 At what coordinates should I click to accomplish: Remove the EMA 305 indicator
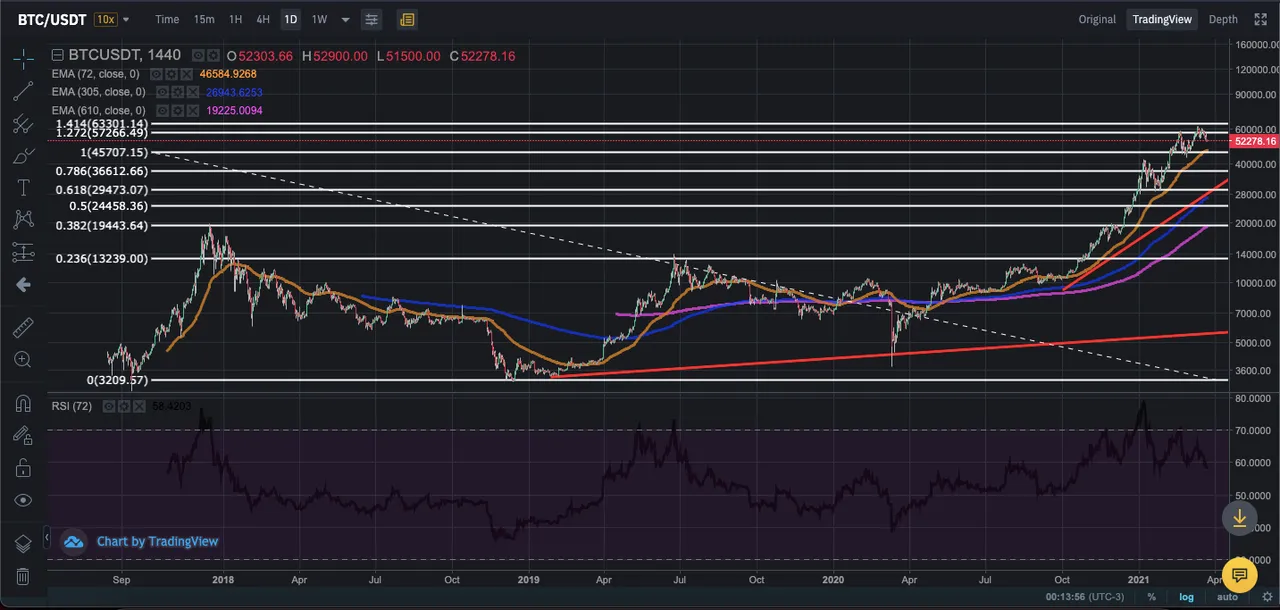point(192,92)
